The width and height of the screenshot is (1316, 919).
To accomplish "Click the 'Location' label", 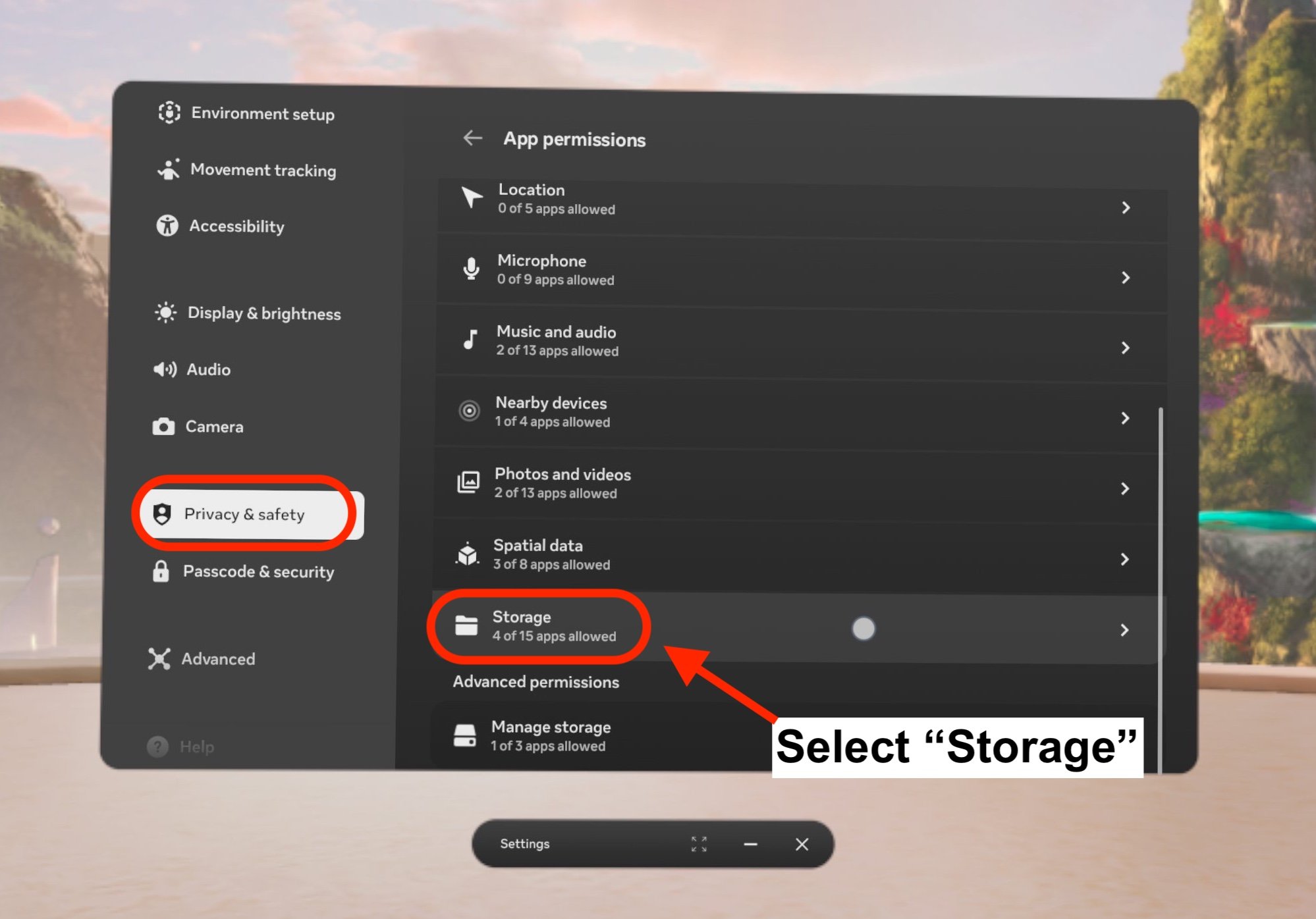I will point(532,190).
